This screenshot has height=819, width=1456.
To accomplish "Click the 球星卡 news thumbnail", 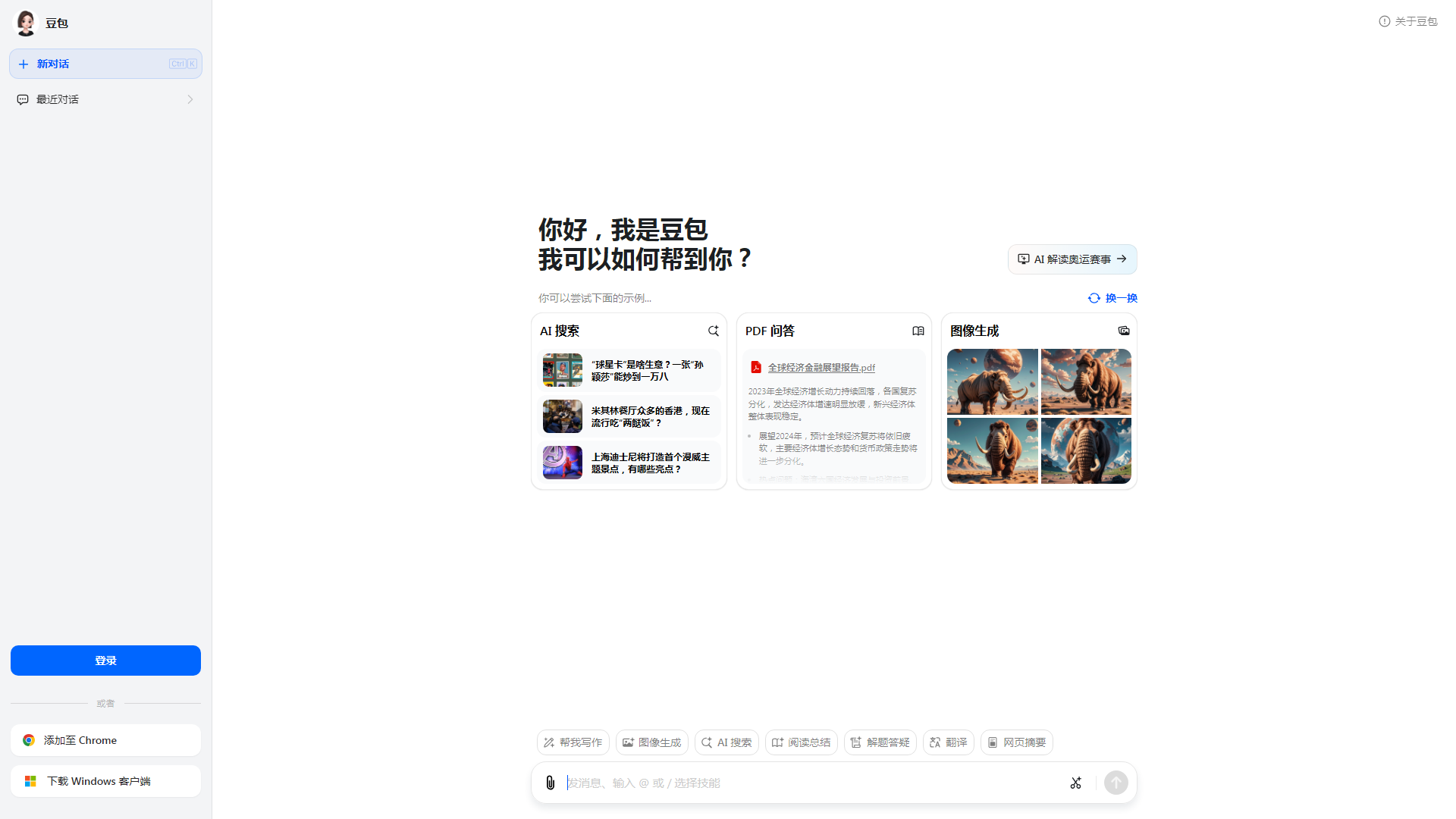I will pos(563,370).
